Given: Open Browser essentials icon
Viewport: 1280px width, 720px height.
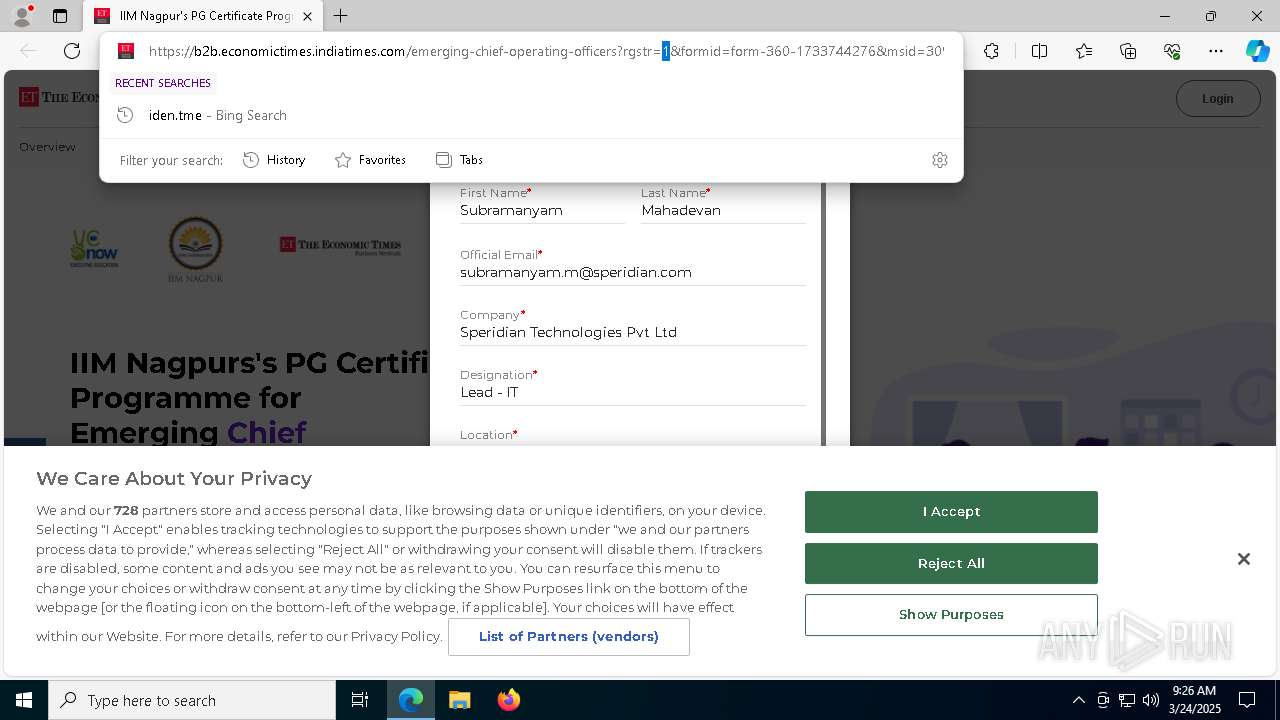Looking at the screenshot, I should [x=1172, y=51].
